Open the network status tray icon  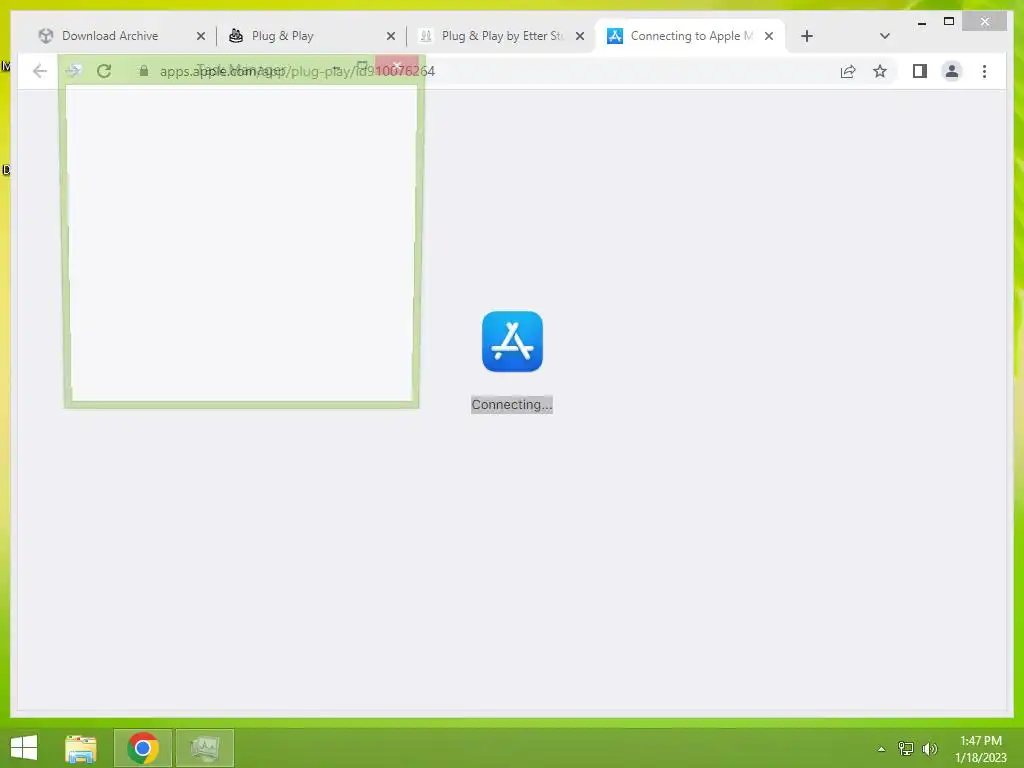(x=905, y=749)
